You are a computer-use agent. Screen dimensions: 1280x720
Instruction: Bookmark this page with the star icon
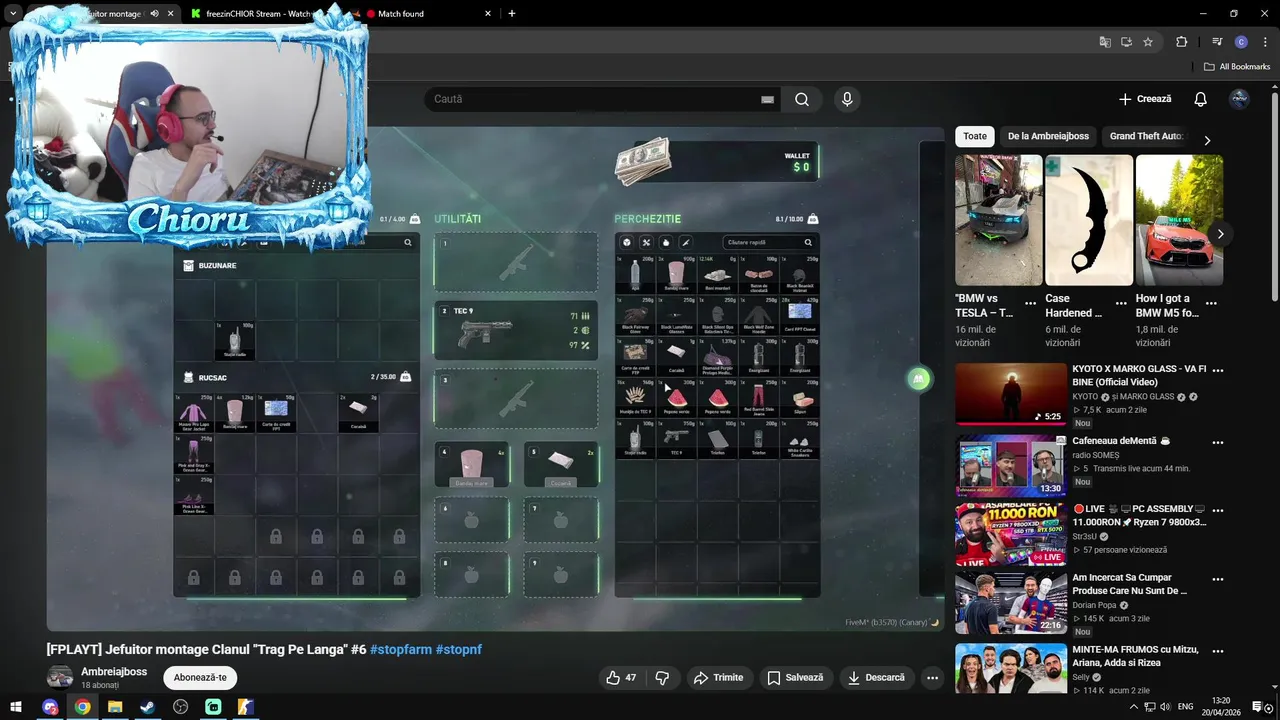1148,42
